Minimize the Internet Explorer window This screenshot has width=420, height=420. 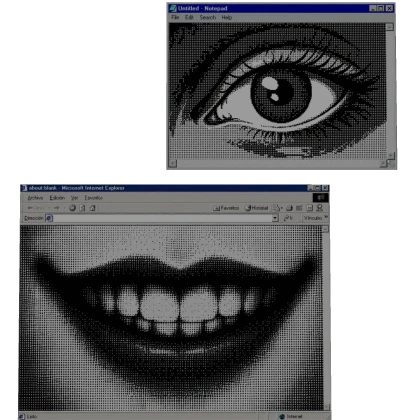coord(311,188)
